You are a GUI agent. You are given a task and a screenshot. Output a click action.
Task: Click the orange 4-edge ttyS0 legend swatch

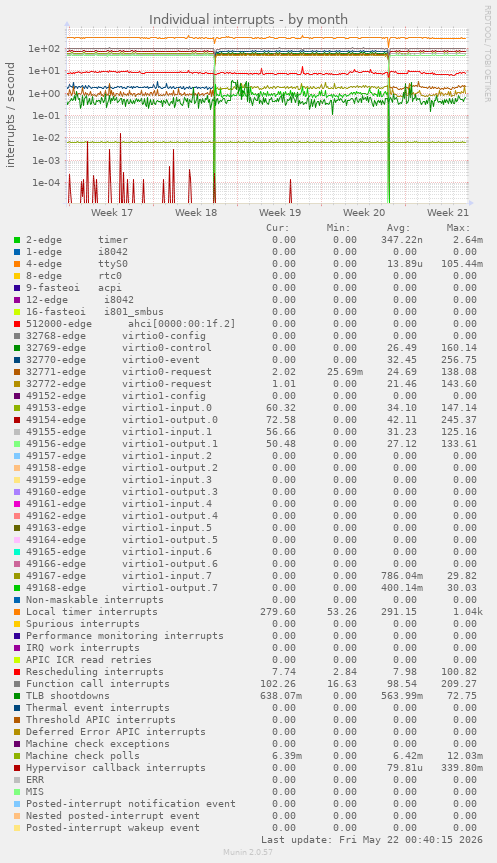coord(17,264)
